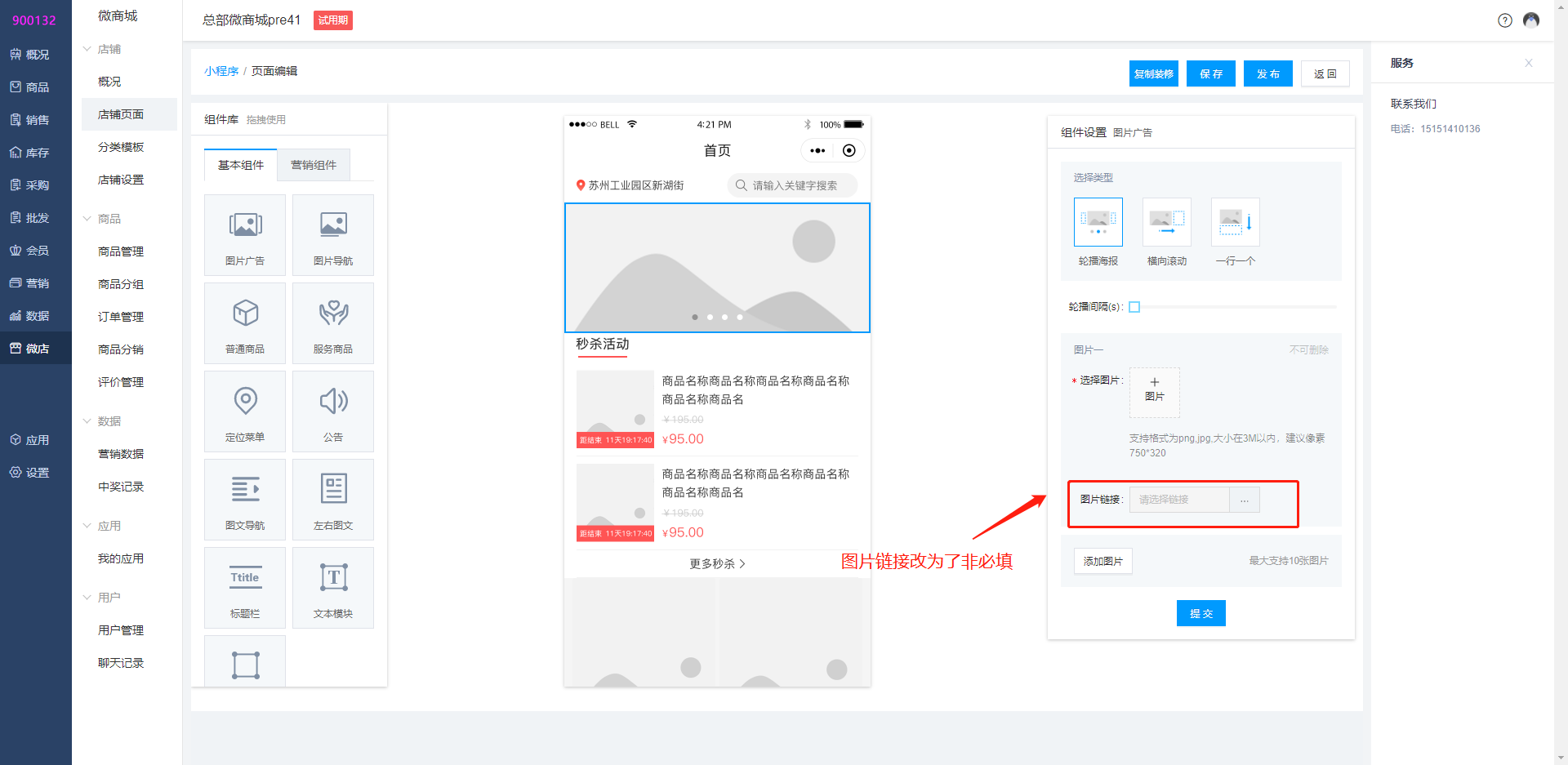The height and width of the screenshot is (765, 1568).
Task: Switch to the 营销组件 tab
Action: [314, 165]
